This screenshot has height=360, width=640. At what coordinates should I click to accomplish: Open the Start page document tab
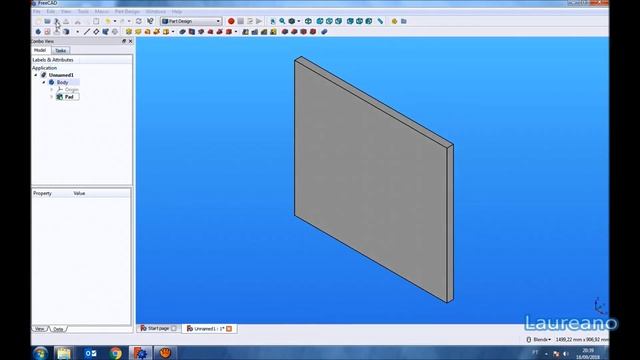click(158, 328)
